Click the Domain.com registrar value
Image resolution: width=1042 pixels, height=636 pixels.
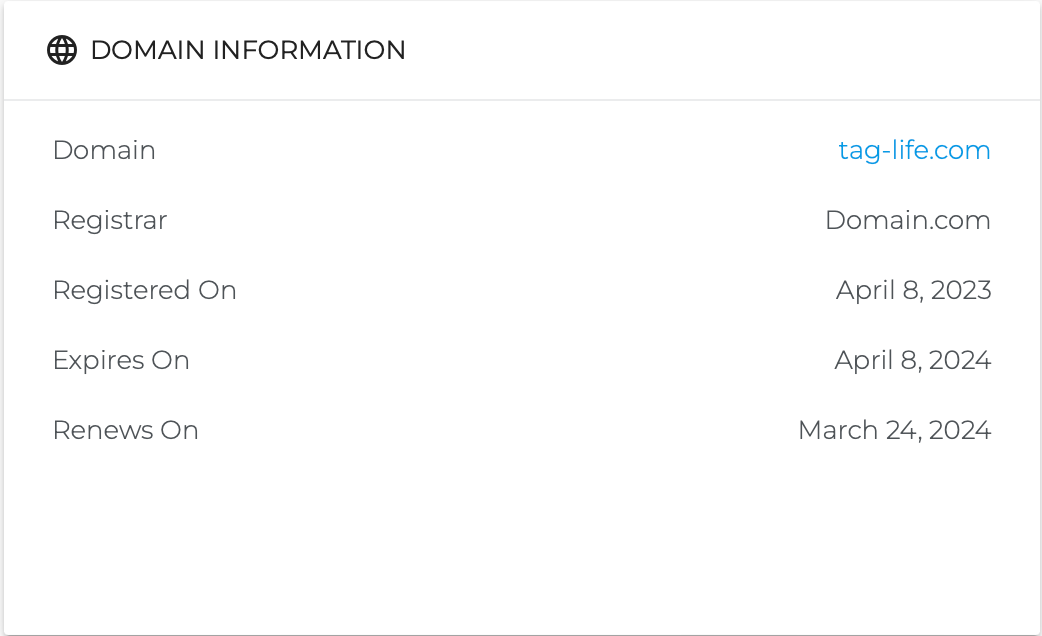click(x=907, y=220)
